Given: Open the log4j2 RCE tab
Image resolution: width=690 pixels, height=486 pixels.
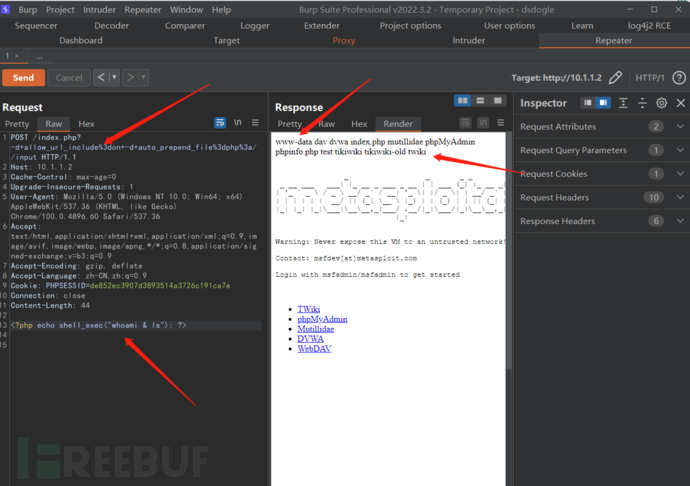Looking at the screenshot, I should tap(649, 26).
